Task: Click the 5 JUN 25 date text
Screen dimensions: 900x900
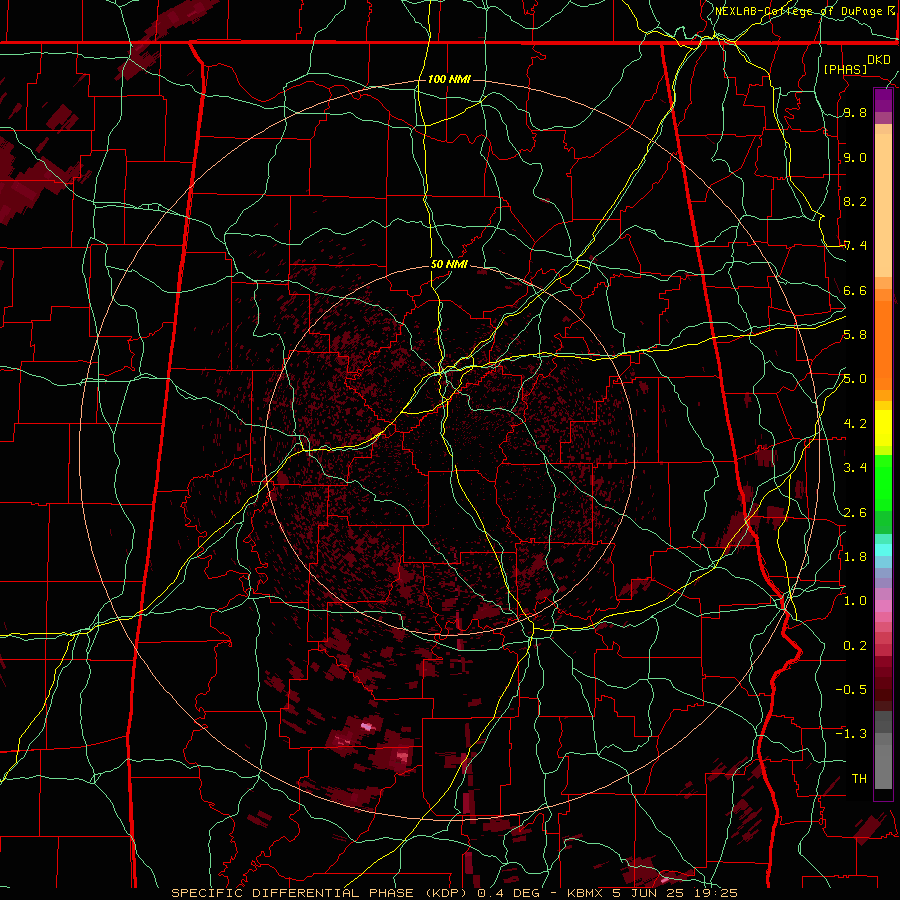Action: pyautogui.click(x=649, y=893)
